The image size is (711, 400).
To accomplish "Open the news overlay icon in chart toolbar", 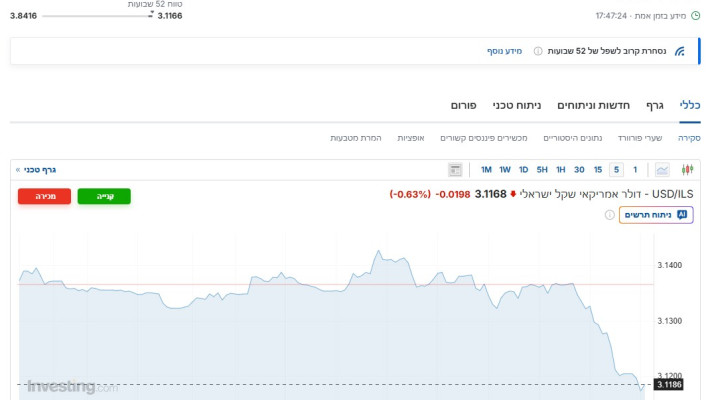I will pyautogui.click(x=456, y=170).
